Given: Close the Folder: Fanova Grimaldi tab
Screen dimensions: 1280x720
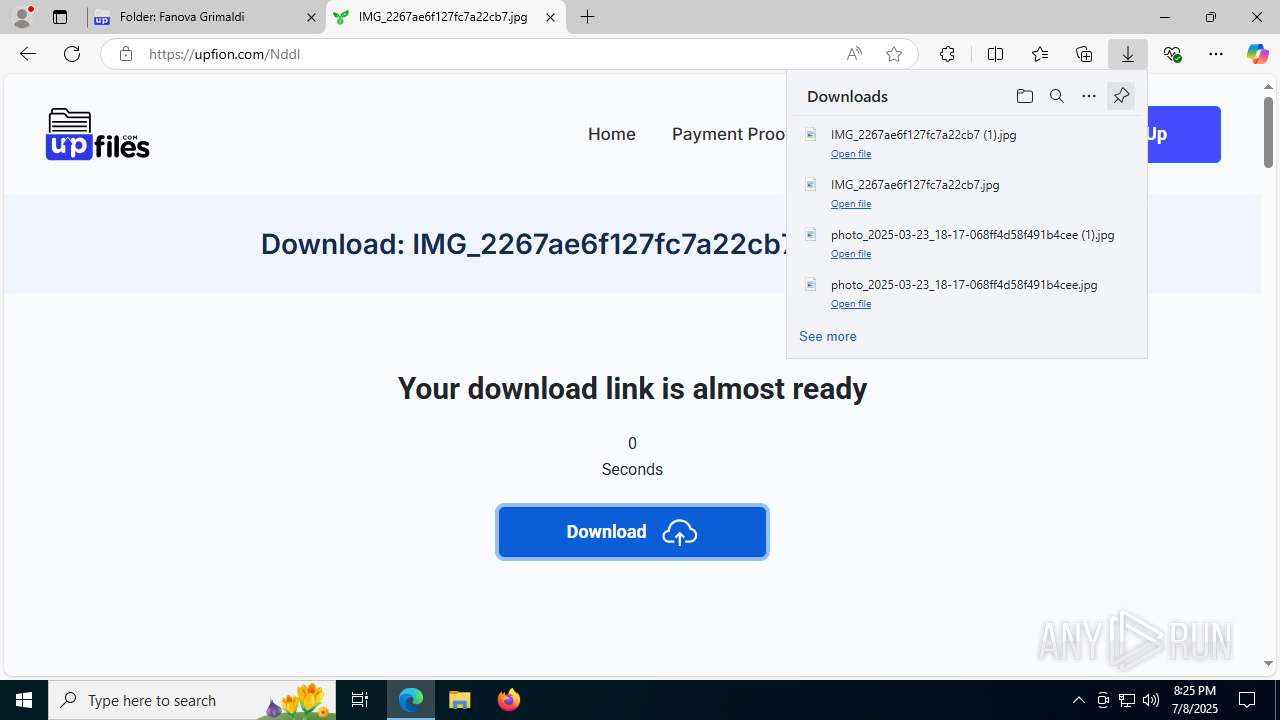Looking at the screenshot, I should pyautogui.click(x=311, y=17).
